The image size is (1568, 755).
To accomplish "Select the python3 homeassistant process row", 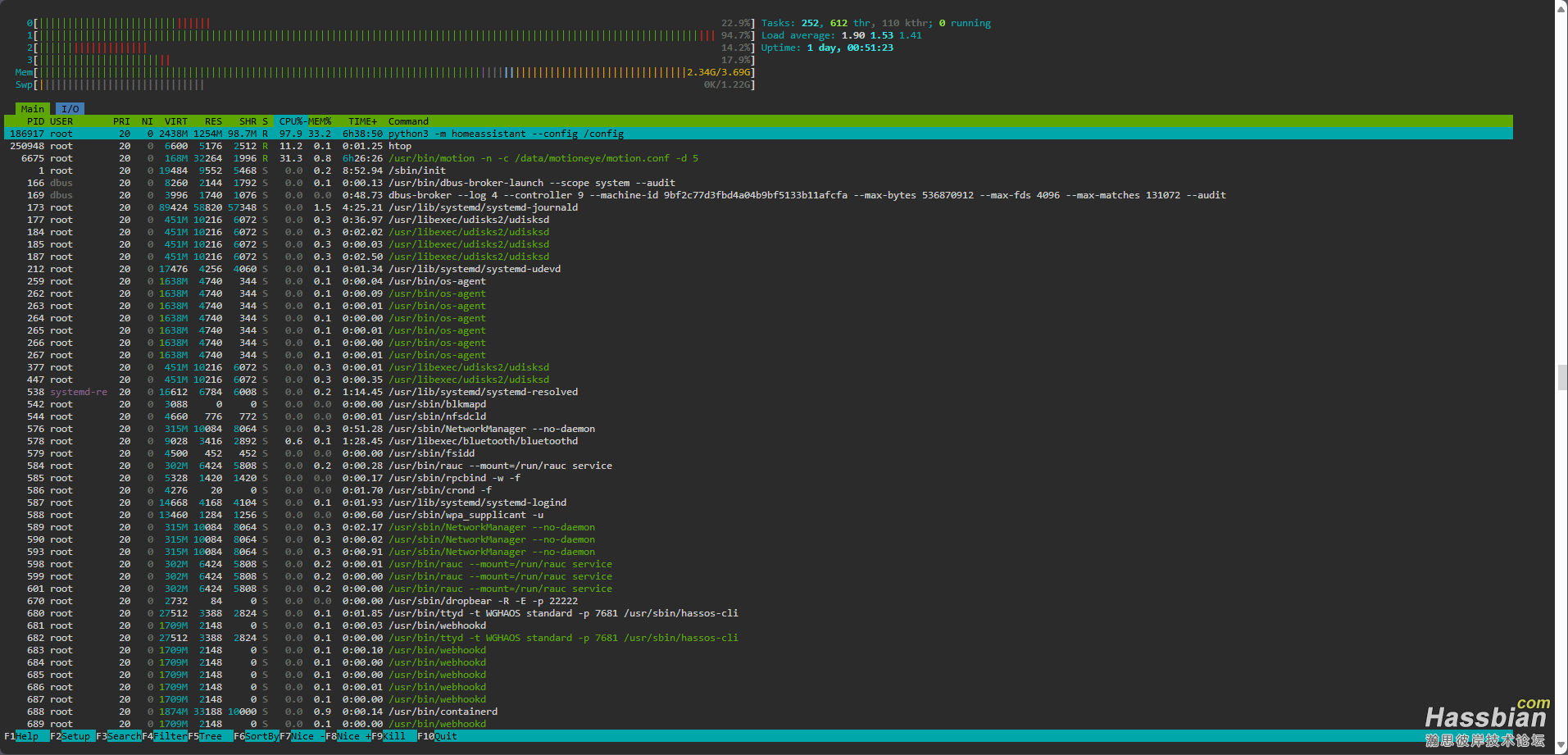I will (758, 134).
